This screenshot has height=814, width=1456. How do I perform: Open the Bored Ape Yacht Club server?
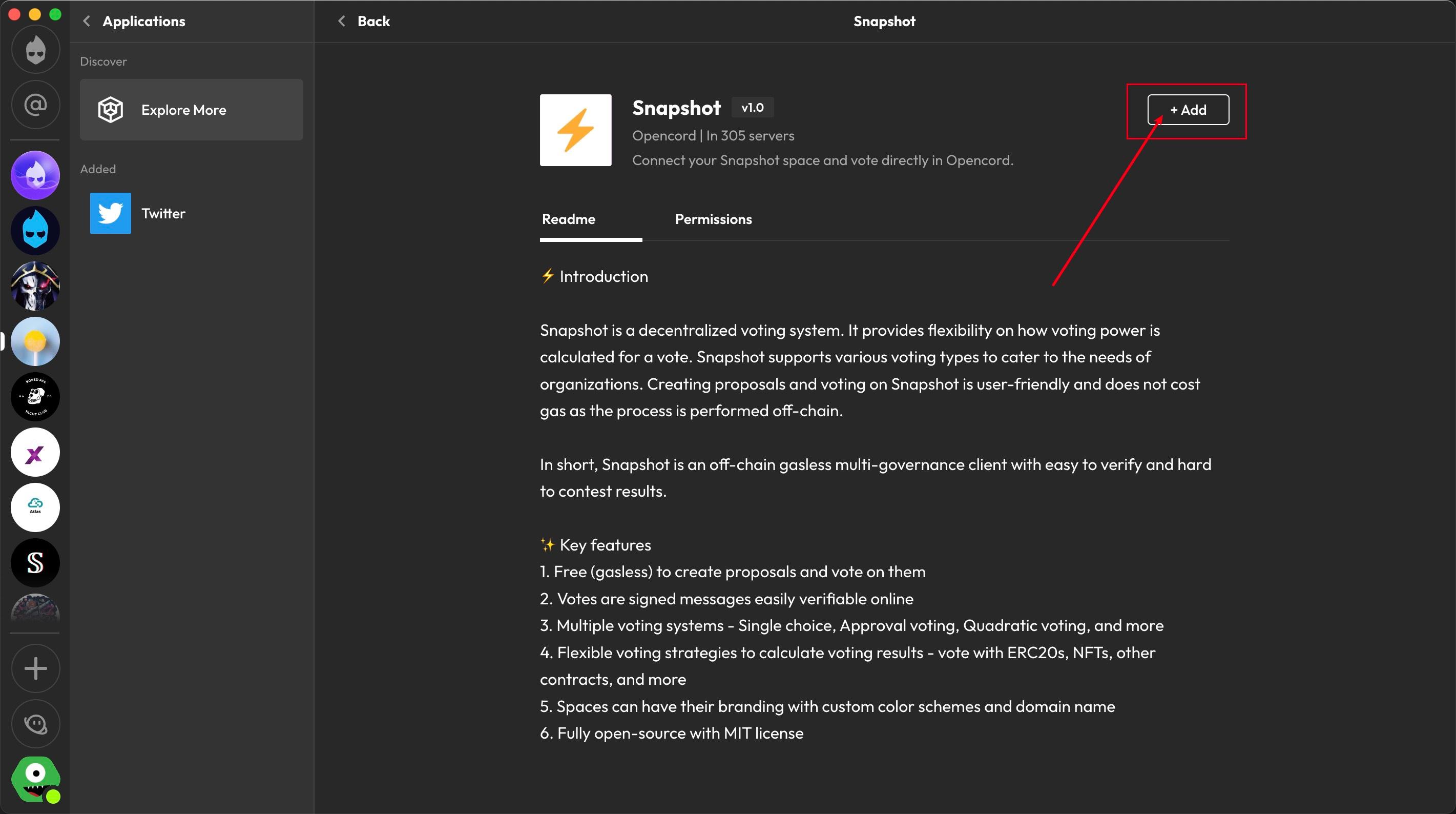tap(36, 397)
